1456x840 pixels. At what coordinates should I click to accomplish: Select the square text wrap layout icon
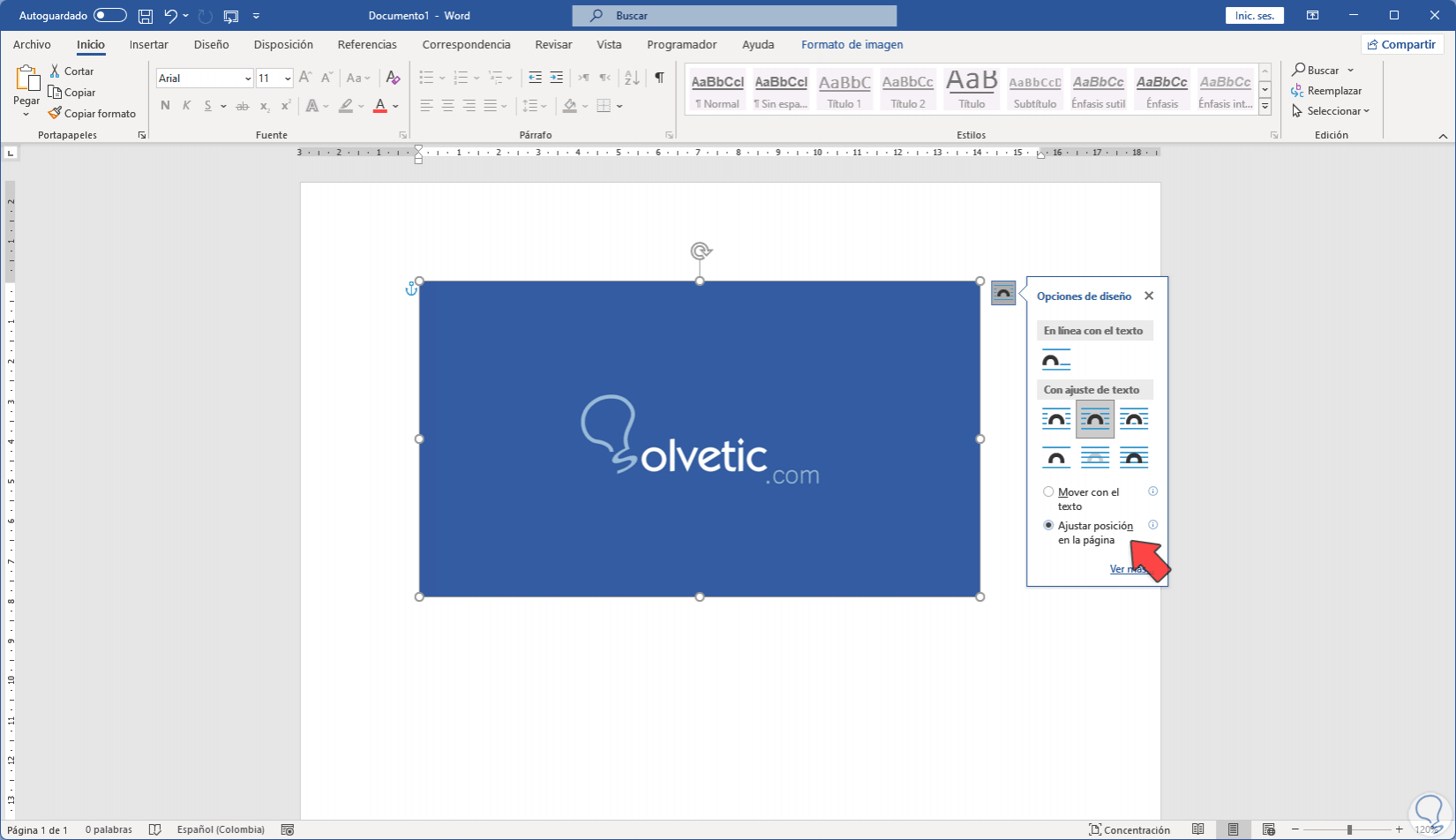(1056, 419)
